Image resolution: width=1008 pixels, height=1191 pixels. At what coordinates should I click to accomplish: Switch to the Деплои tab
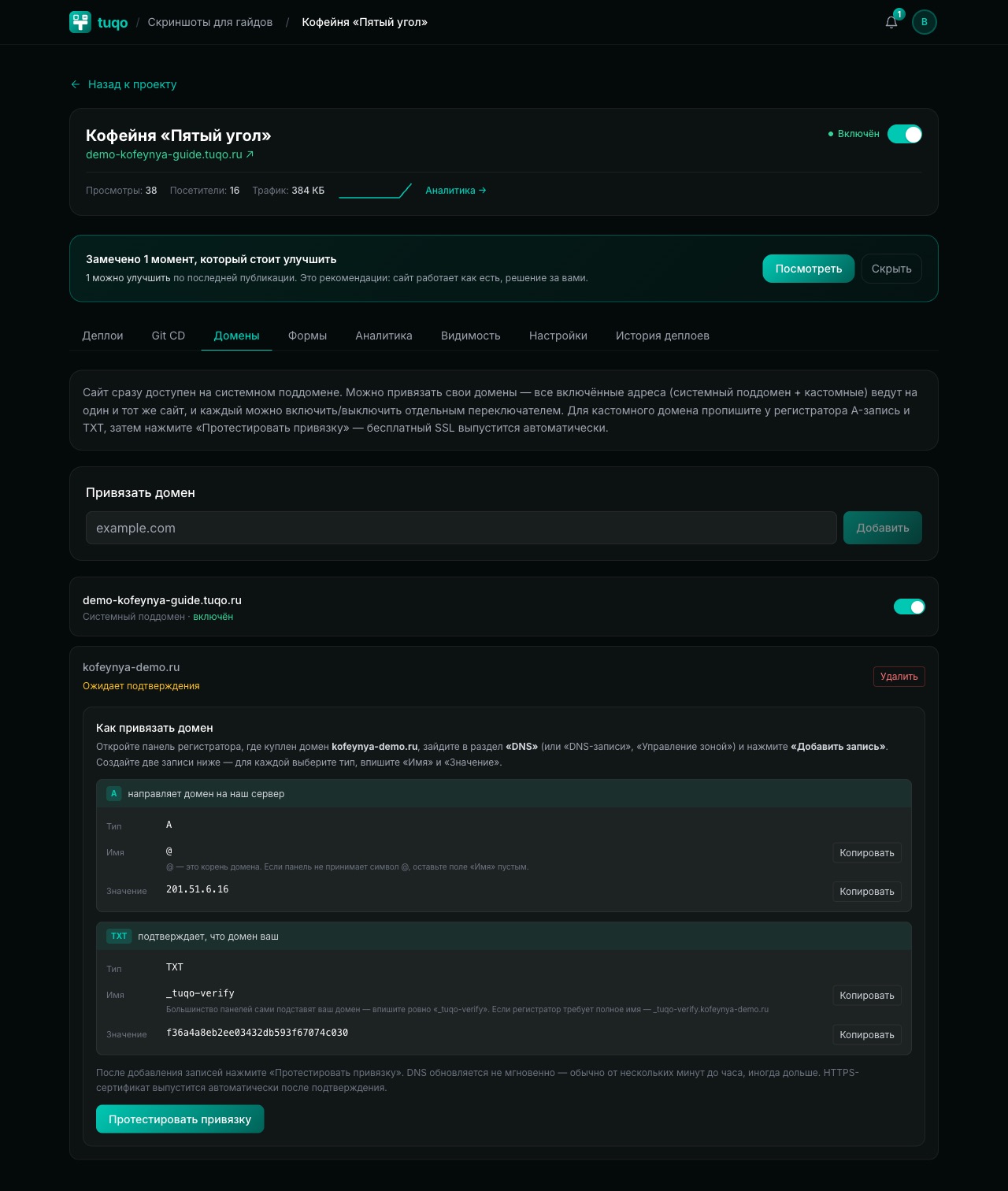click(x=103, y=336)
